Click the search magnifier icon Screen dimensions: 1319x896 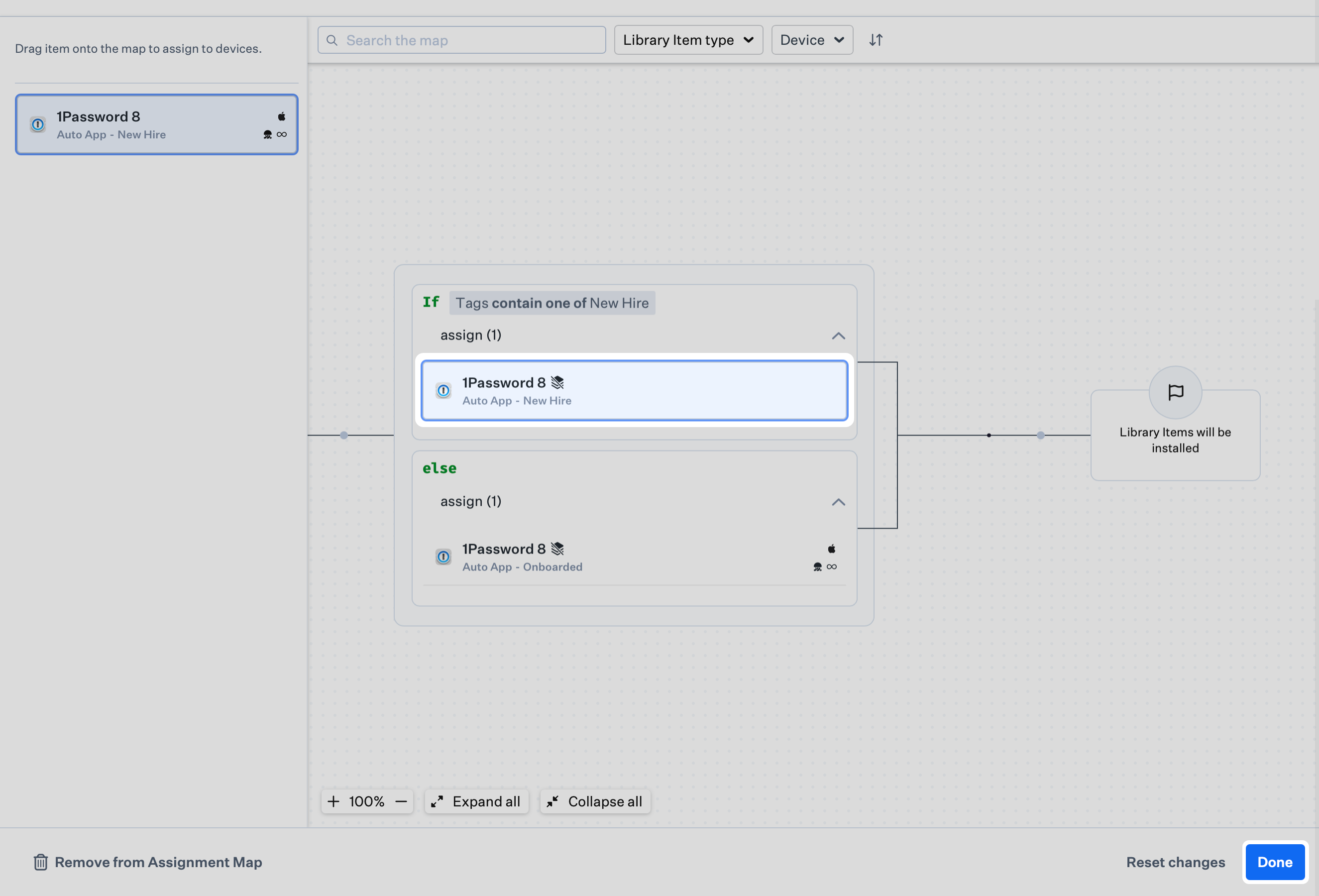point(332,40)
